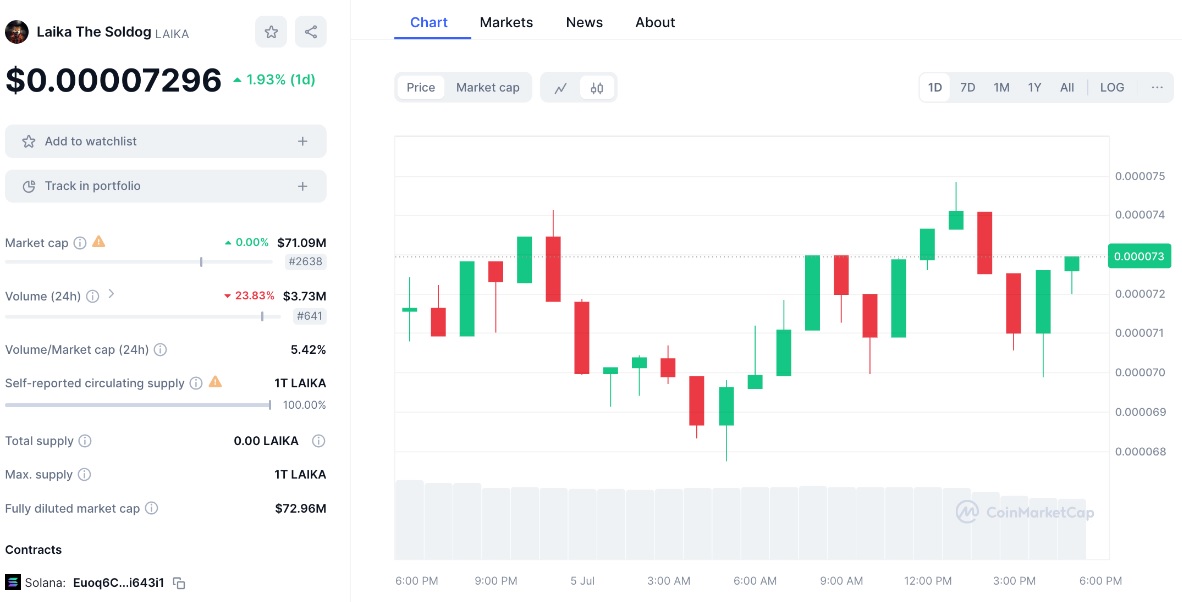The width and height of the screenshot is (1182, 602).
Task: Click the #2638 market cap rank badge
Action: (x=305, y=262)
